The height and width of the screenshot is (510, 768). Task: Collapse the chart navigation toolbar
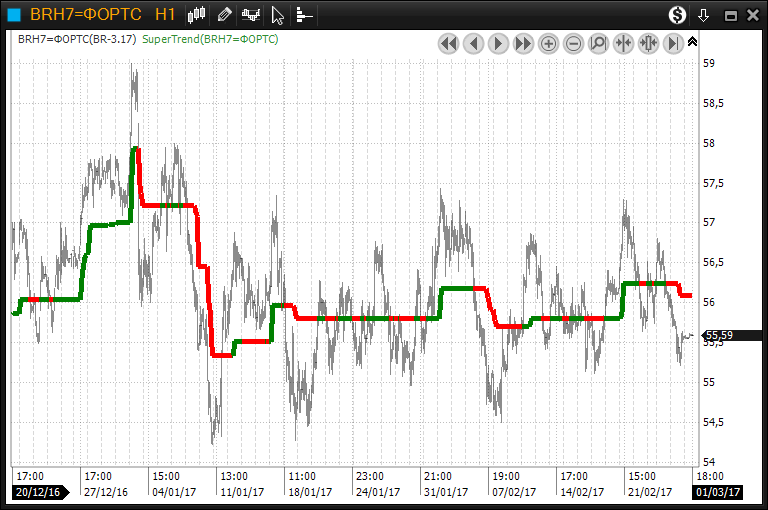(692, 41)
